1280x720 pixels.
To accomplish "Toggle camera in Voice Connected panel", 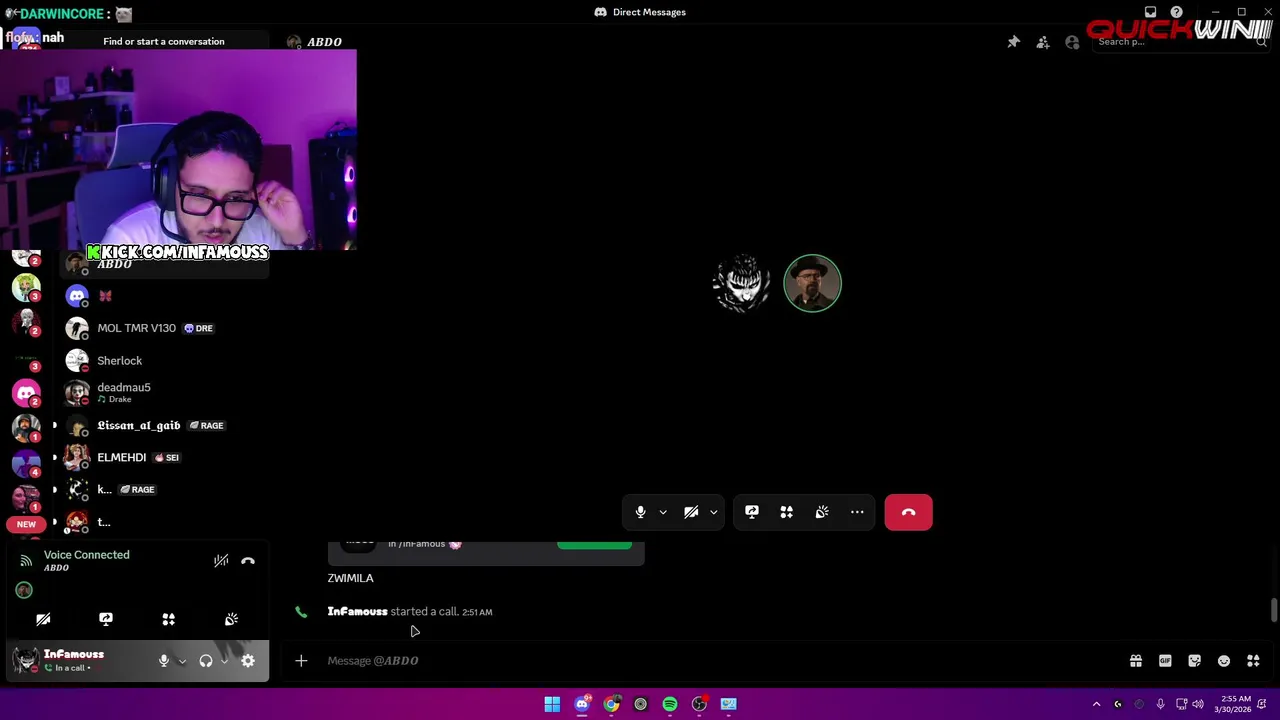I will (x=43, y=619).
